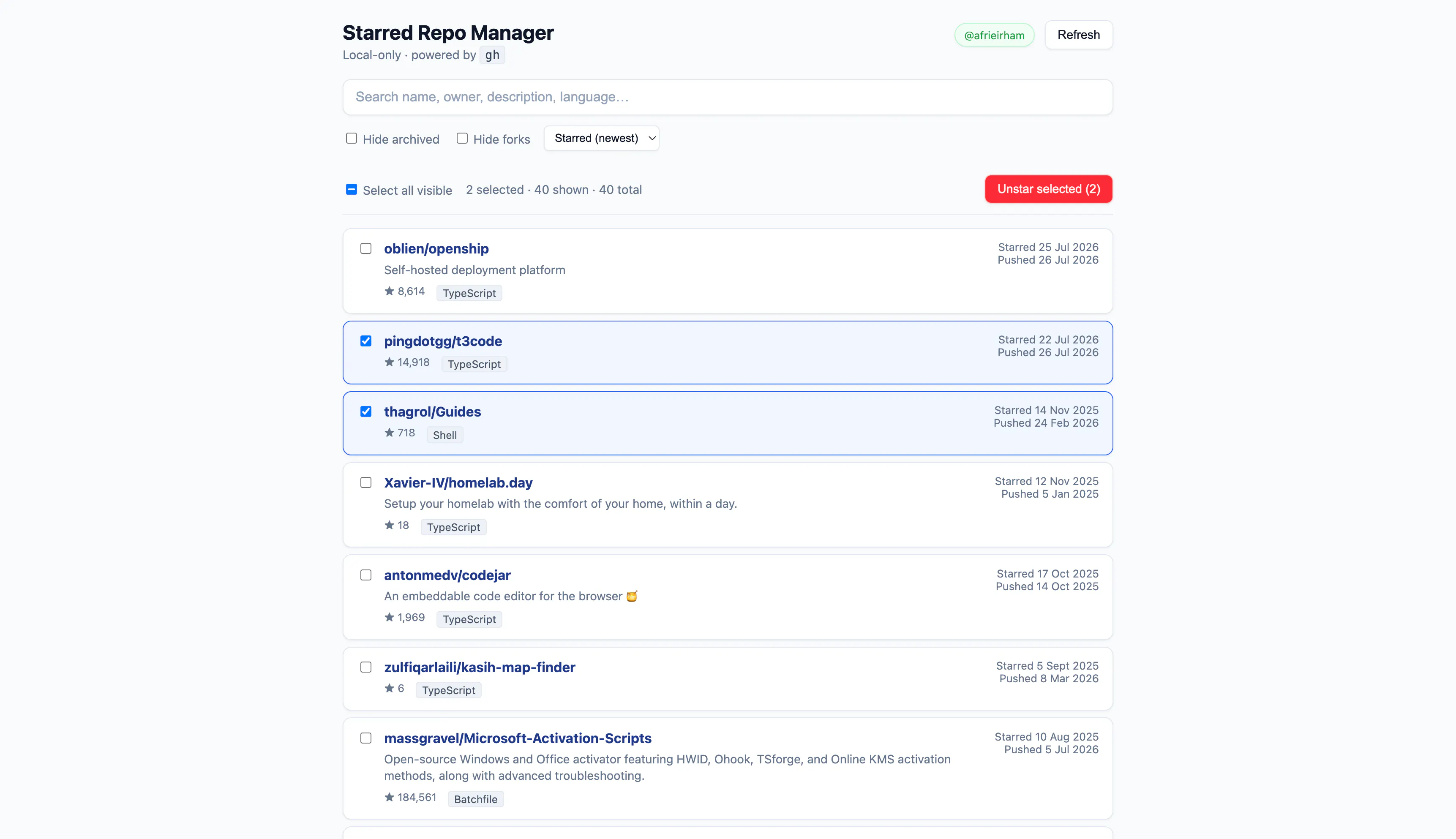Focus the repo search field
Viewport: 1456px width, 839px height.
[x=727, y=97]
